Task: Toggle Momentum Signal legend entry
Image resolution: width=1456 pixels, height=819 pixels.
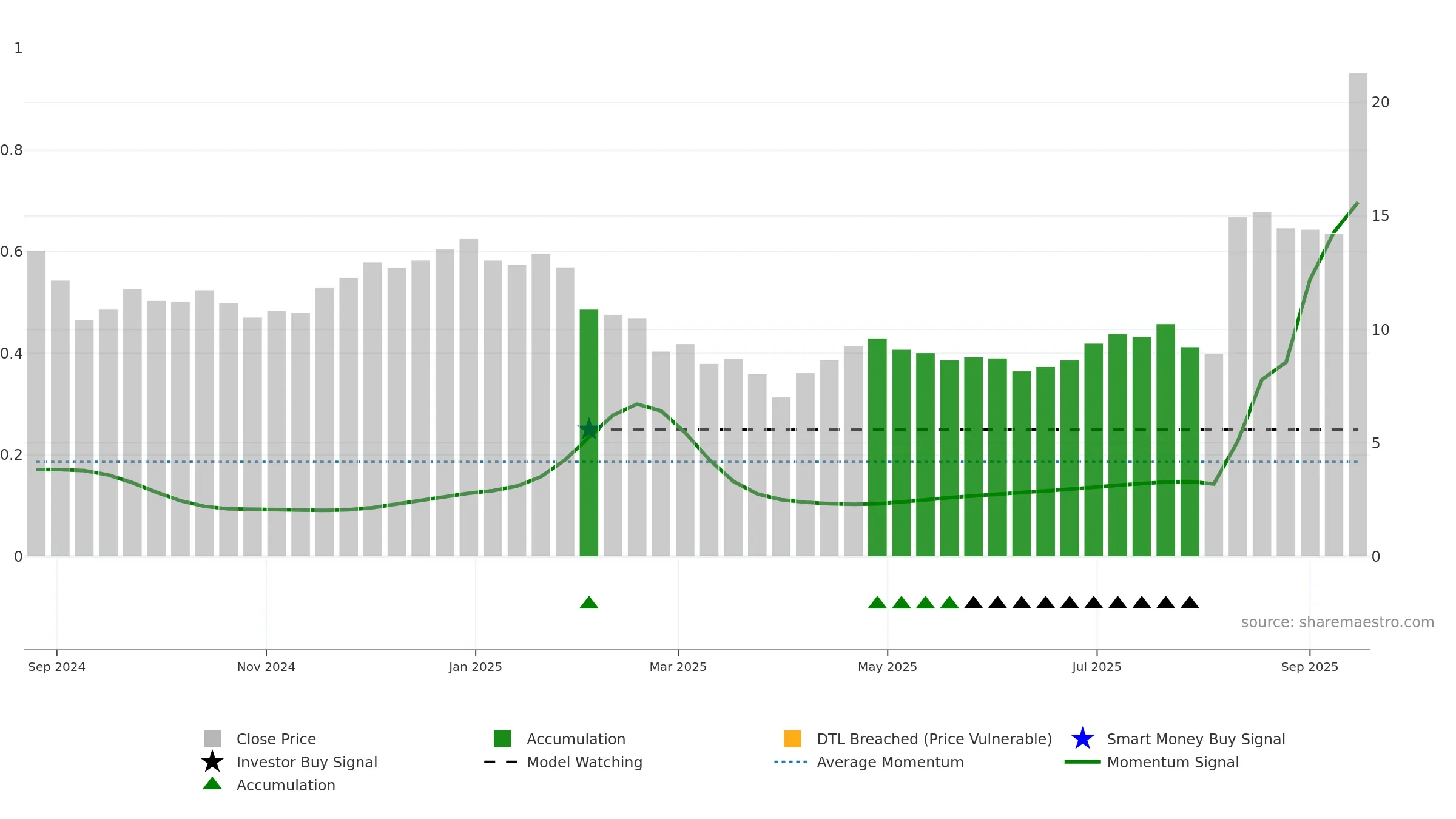Action: pyautogui.click(x=1151, y=762)
